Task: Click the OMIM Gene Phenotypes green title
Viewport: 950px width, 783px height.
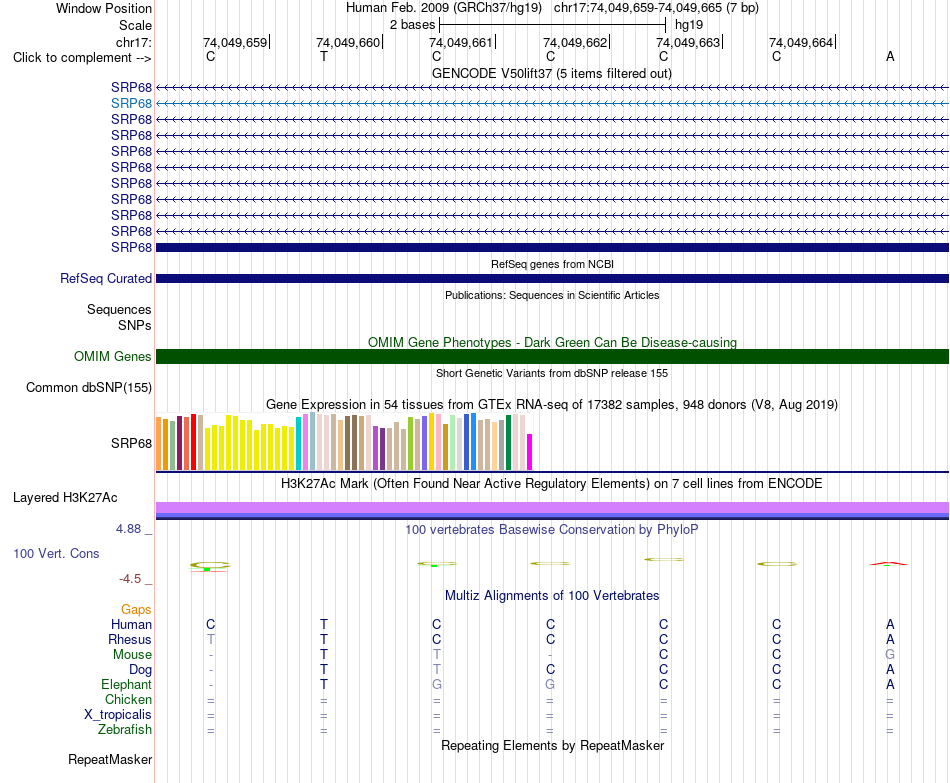Action: coord(552,342)
